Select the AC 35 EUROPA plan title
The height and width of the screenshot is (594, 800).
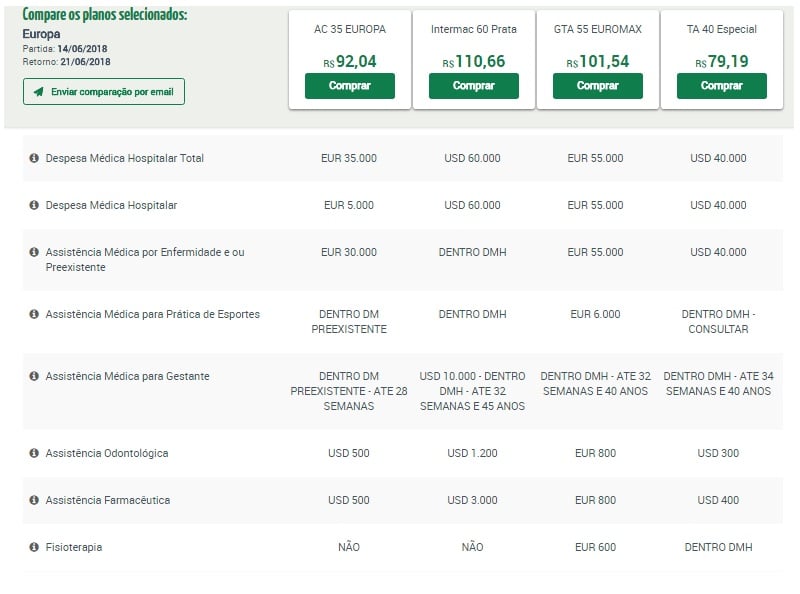click(349, 30)
